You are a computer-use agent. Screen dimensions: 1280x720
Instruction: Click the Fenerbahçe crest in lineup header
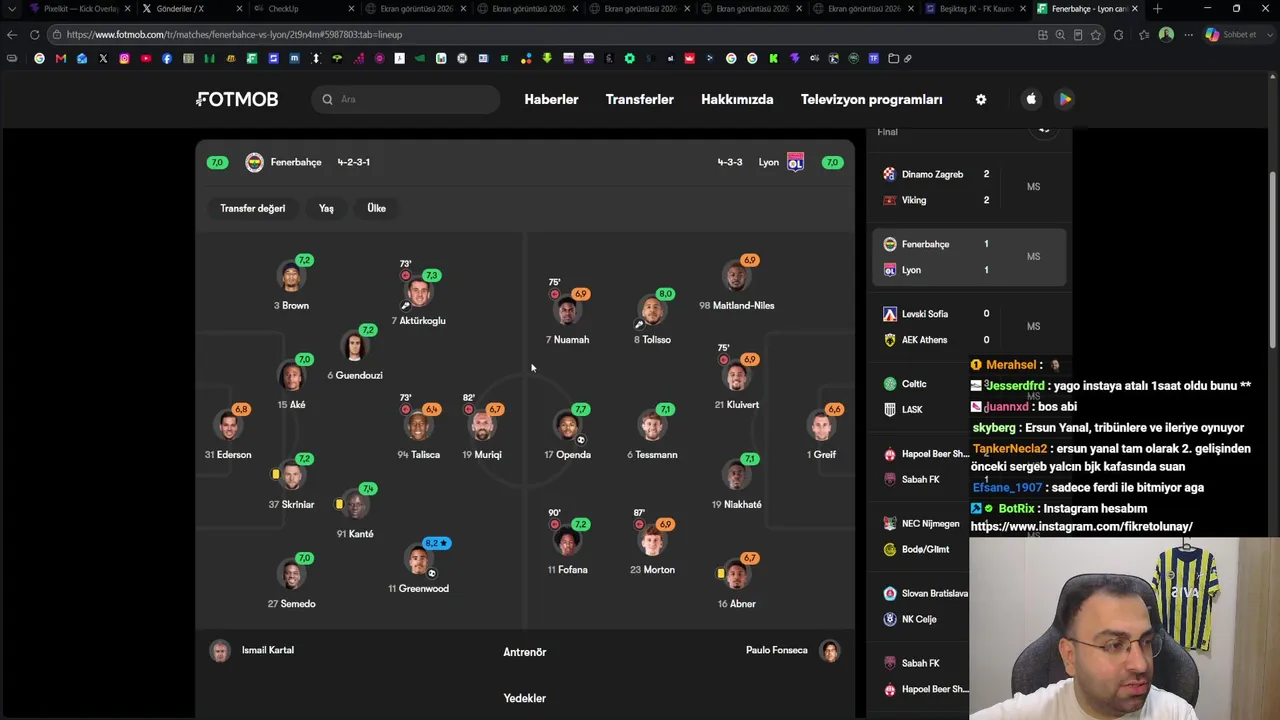(254, 162)
